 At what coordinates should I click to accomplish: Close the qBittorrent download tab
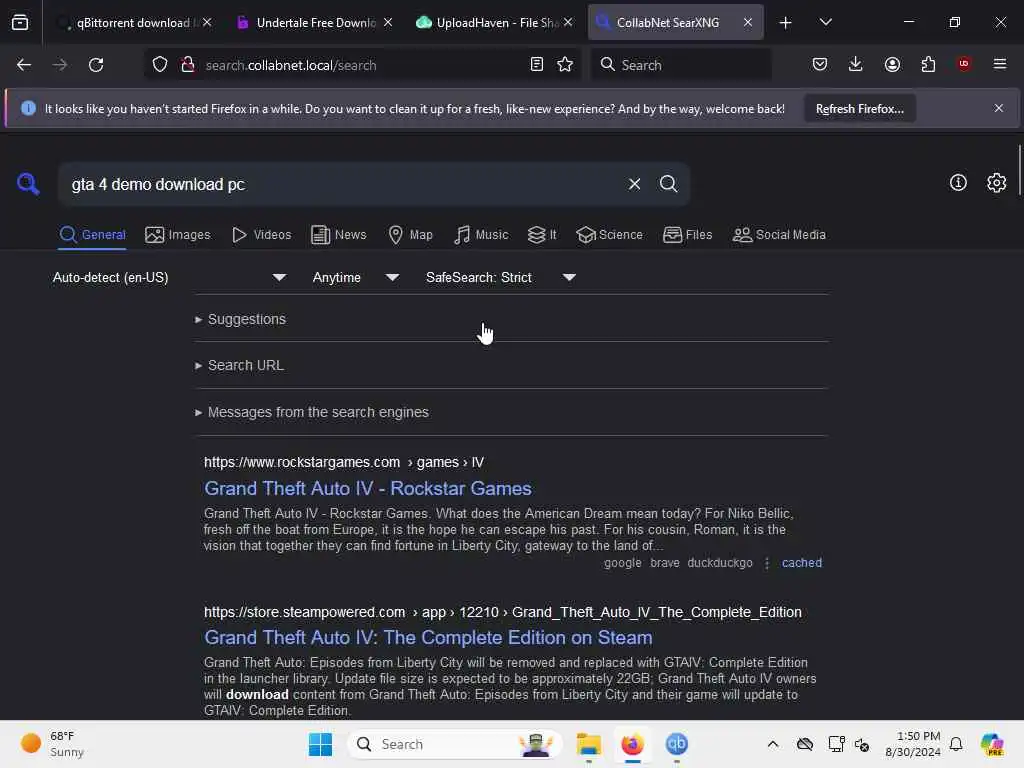(x=207, y=22)
